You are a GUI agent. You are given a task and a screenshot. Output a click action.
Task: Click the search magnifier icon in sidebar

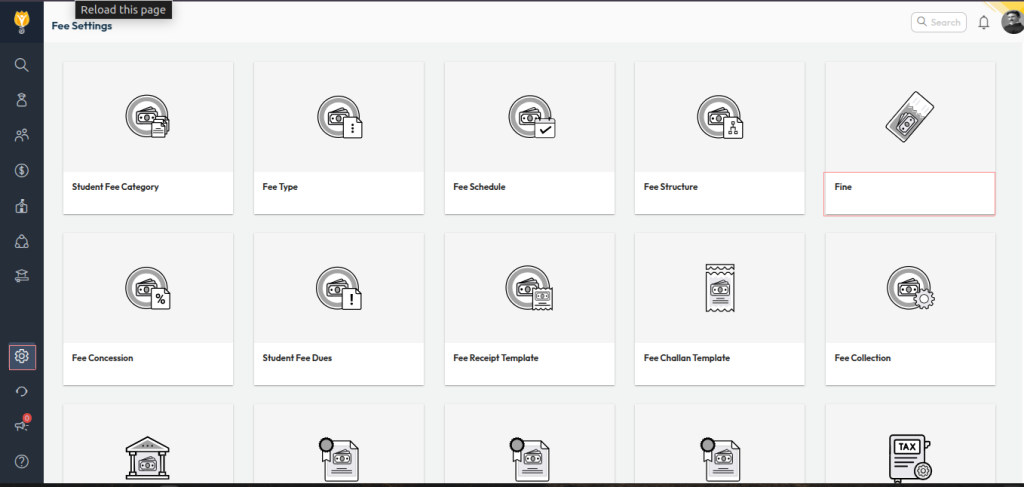(21, 65)
